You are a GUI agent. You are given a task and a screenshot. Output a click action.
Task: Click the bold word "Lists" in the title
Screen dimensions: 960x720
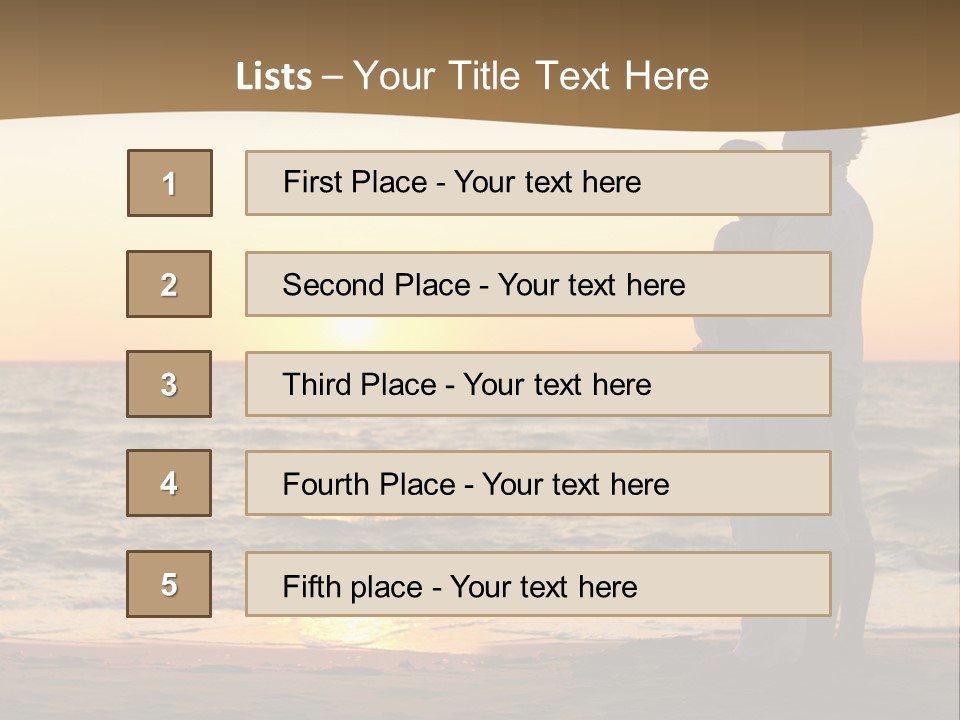point(273,77)
